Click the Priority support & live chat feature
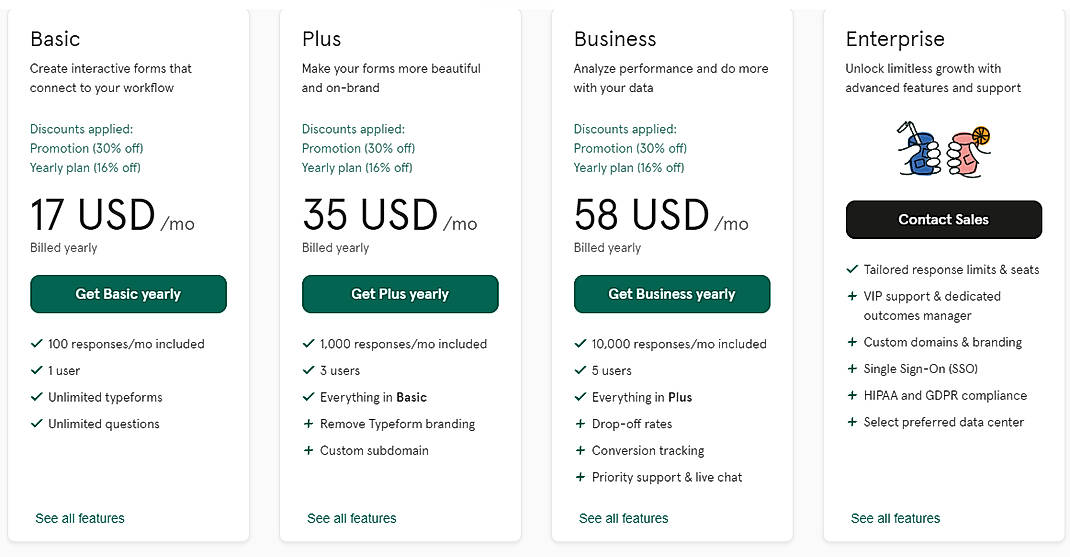Screen dimensions: 1070x557 (667, 478)
